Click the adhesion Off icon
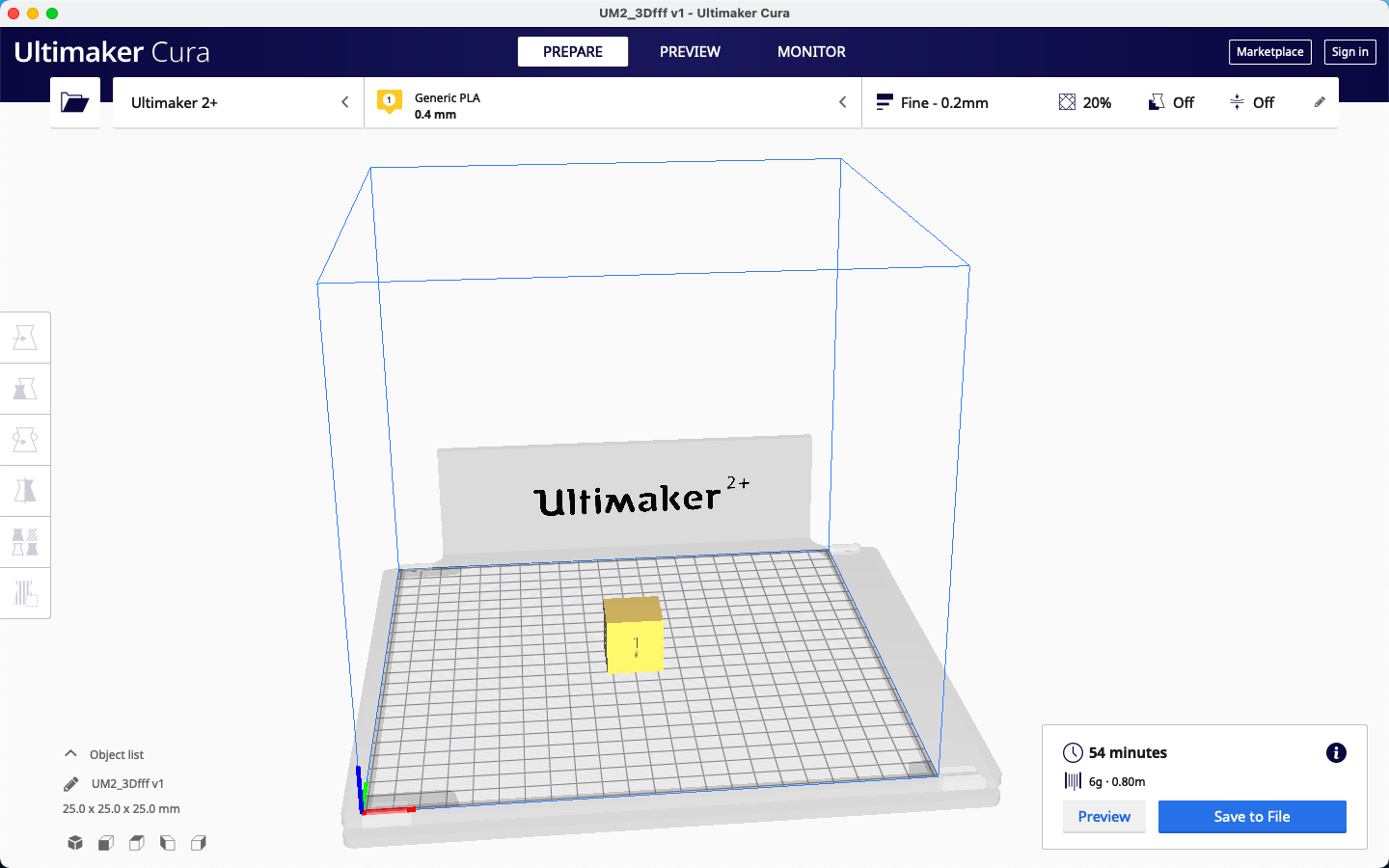The image size is (1389, 868). pyautogui.click(x=1237, y=102)
